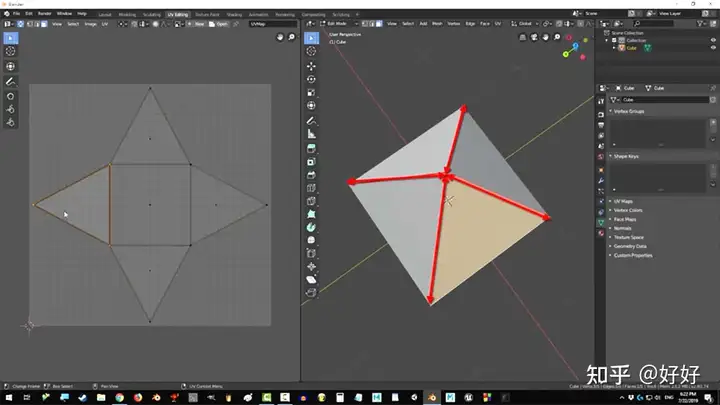Viewport: 720px width, 405px height.
Task: Select the Move tool in the 3D viewport toolbar
Action: click(311, 65)
